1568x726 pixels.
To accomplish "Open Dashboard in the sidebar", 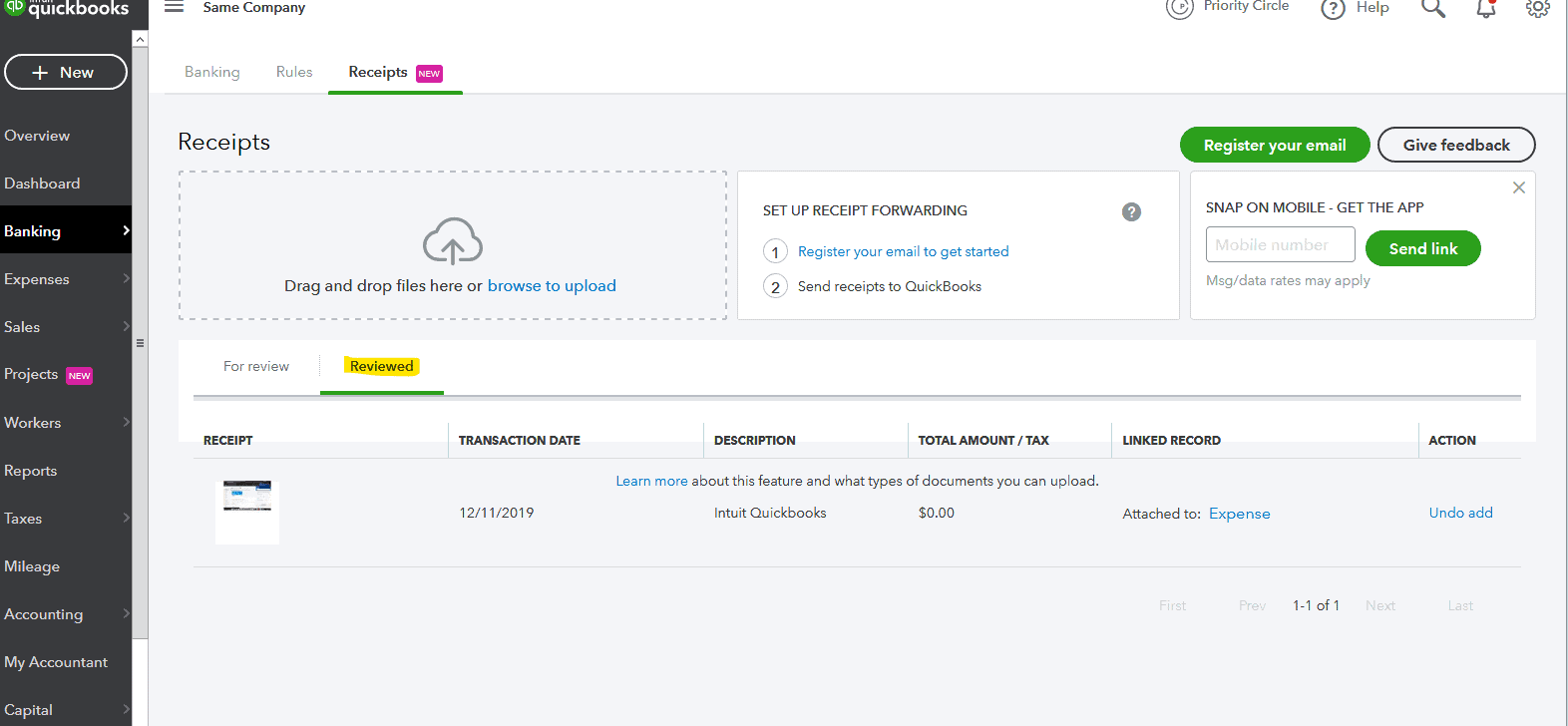I will (42, 183).
